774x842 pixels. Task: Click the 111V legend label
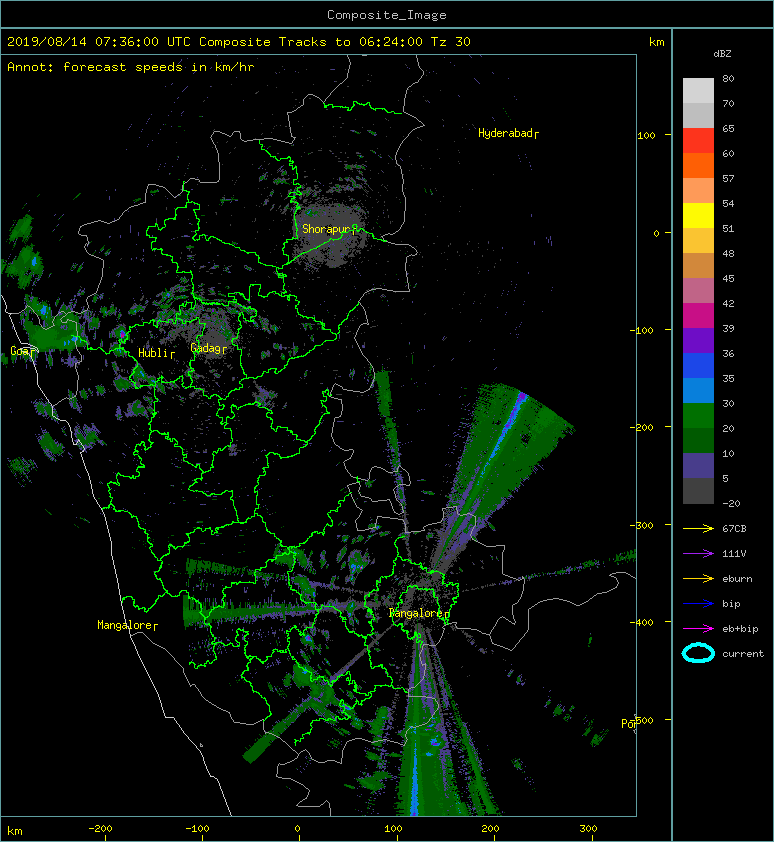pos(734,554)
